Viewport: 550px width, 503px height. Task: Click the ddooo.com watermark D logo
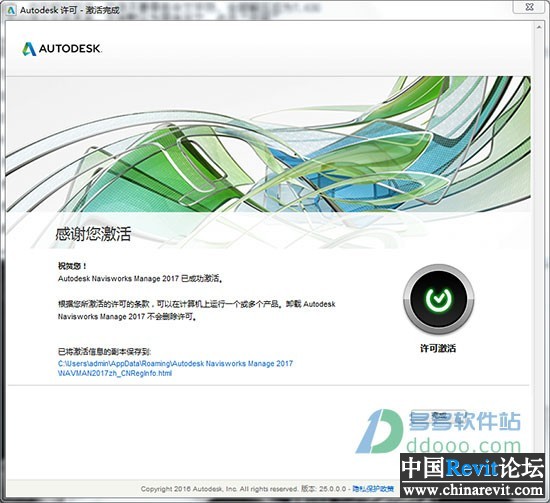pyautogui.click(x=379, y=431)
